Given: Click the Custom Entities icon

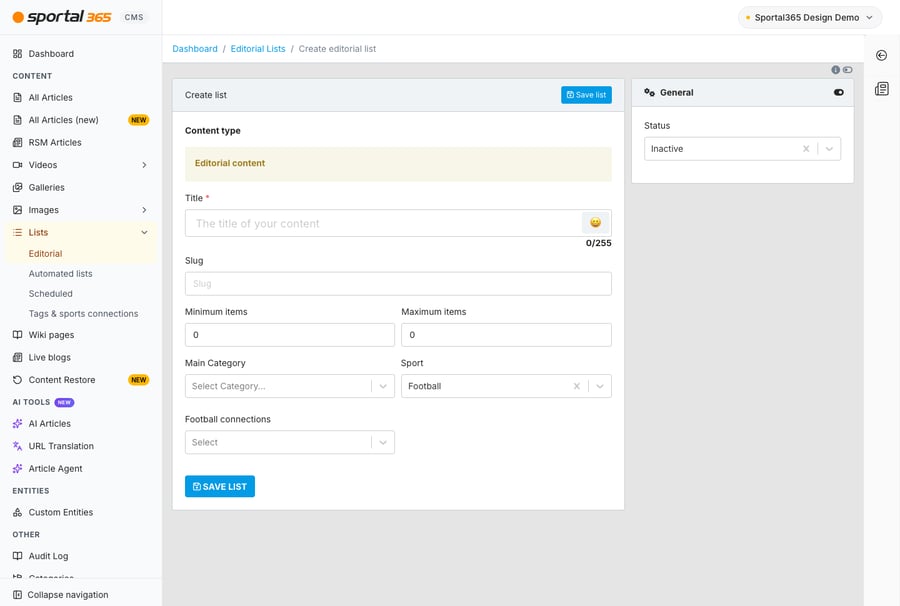Looking at the screenshot, I should [17, 512].
